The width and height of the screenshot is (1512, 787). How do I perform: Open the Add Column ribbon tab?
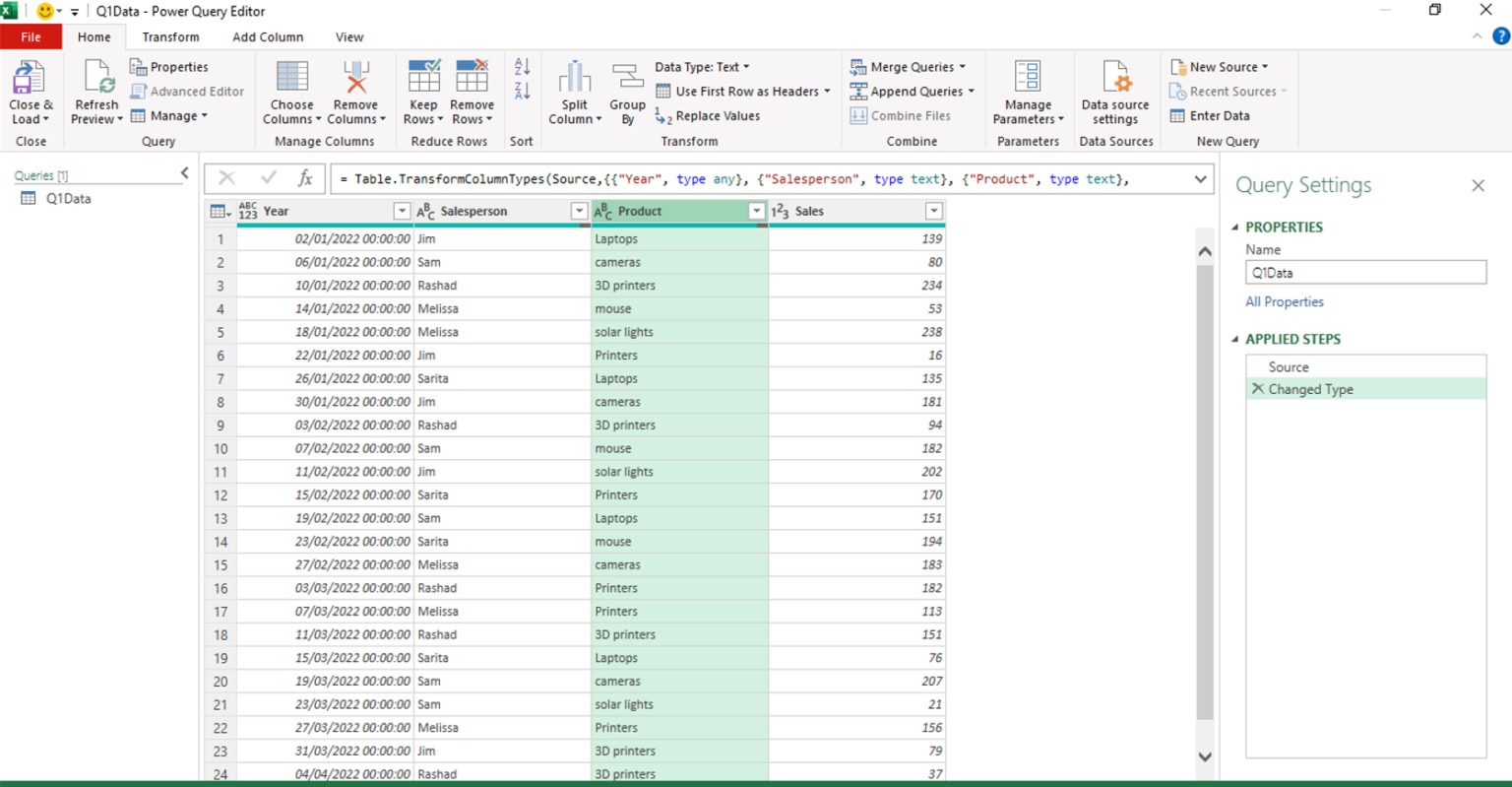tap(267, 36)
